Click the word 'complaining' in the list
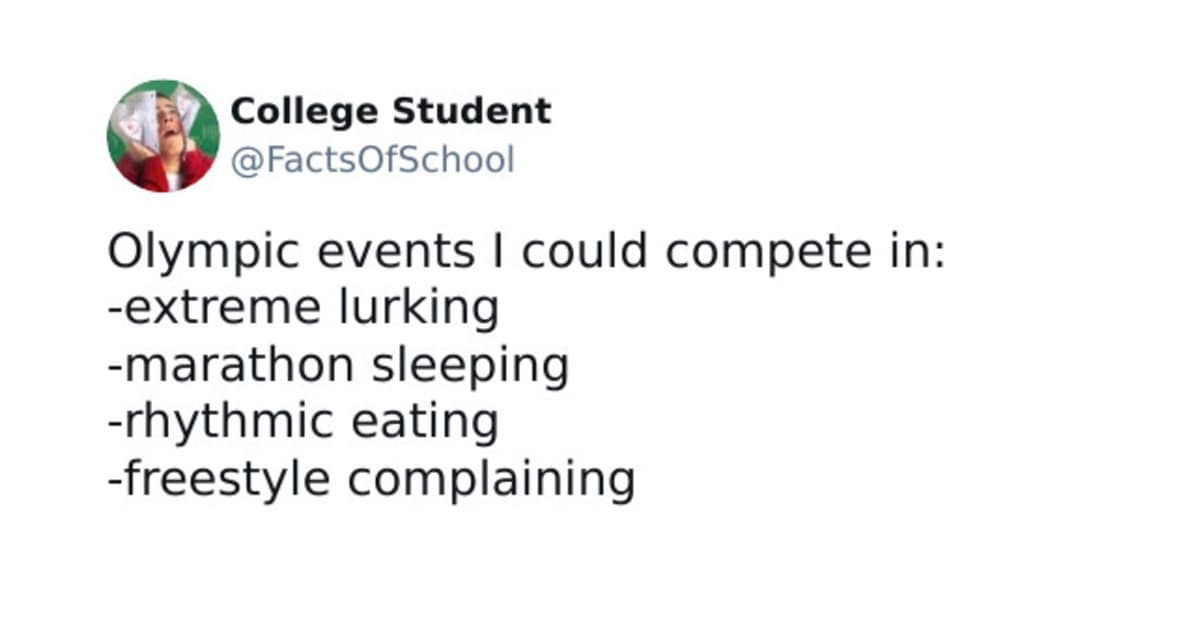This screenshot has height=628, width=1200. (x=491, y=480)
